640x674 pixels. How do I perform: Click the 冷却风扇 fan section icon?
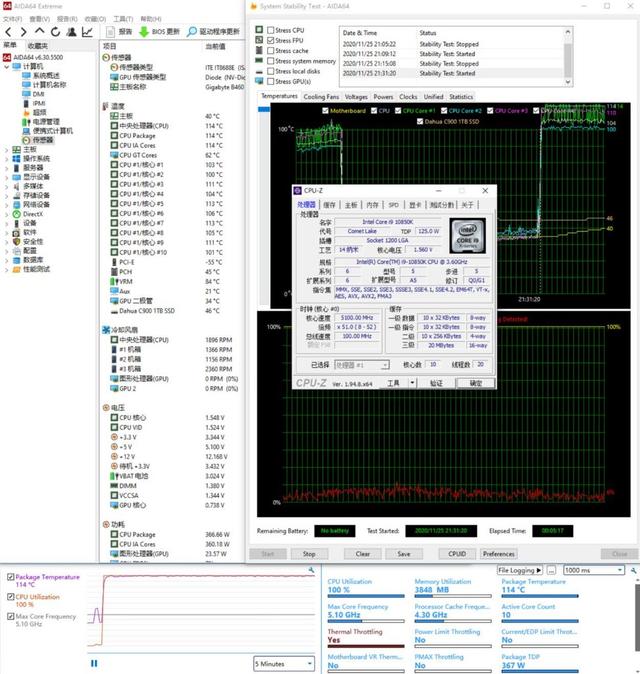click(106, 330)
